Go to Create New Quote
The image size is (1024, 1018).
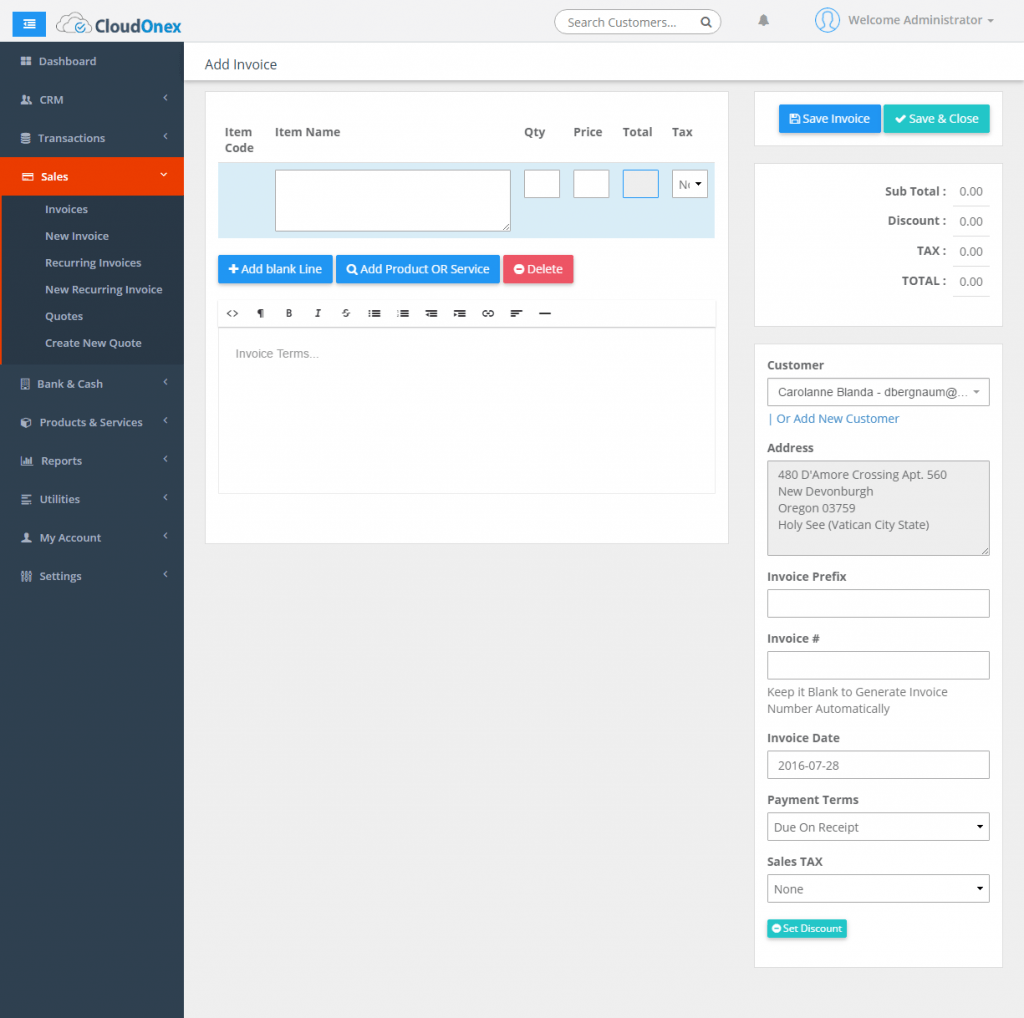point(93,343)
